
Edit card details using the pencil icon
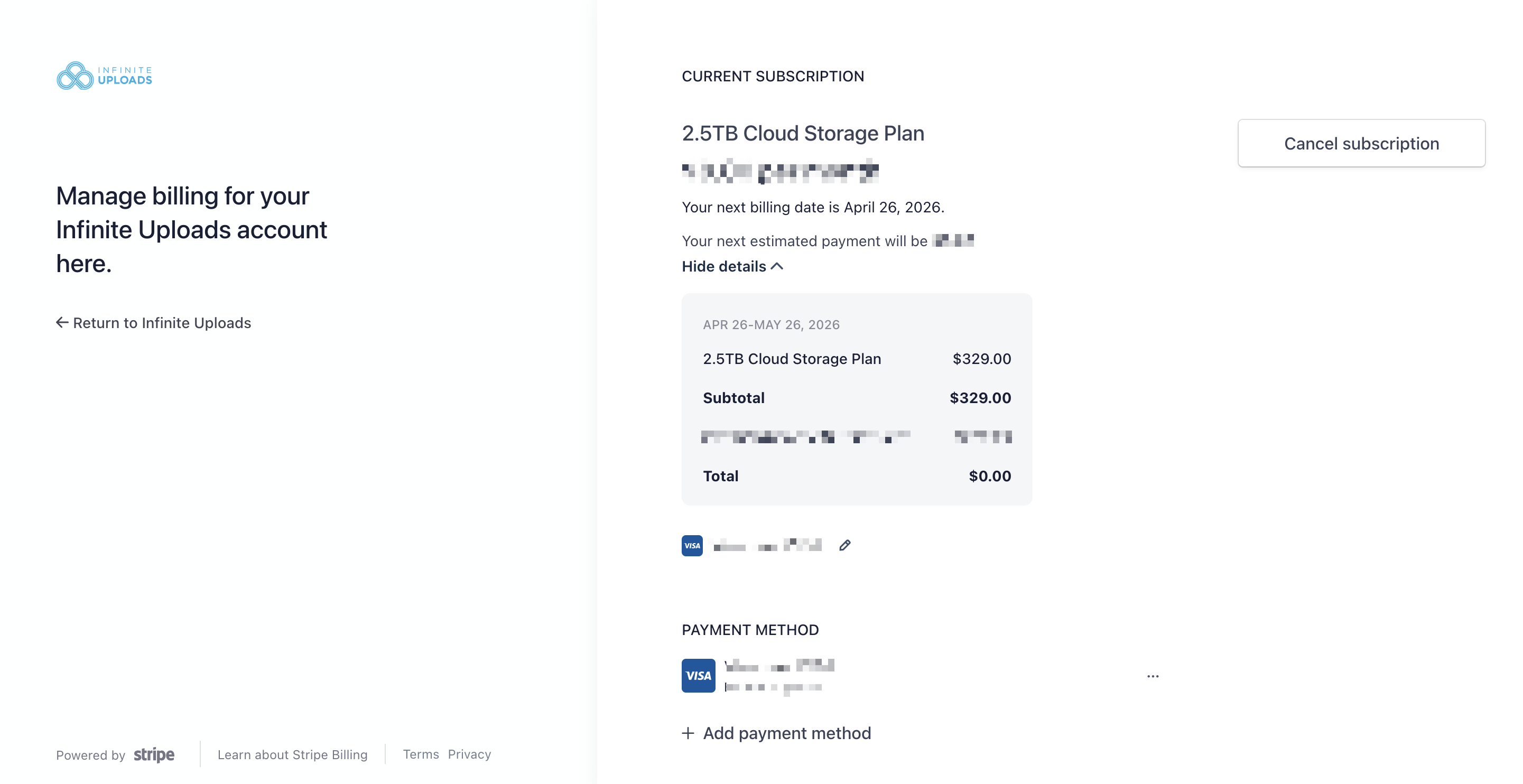coord(845,545)
